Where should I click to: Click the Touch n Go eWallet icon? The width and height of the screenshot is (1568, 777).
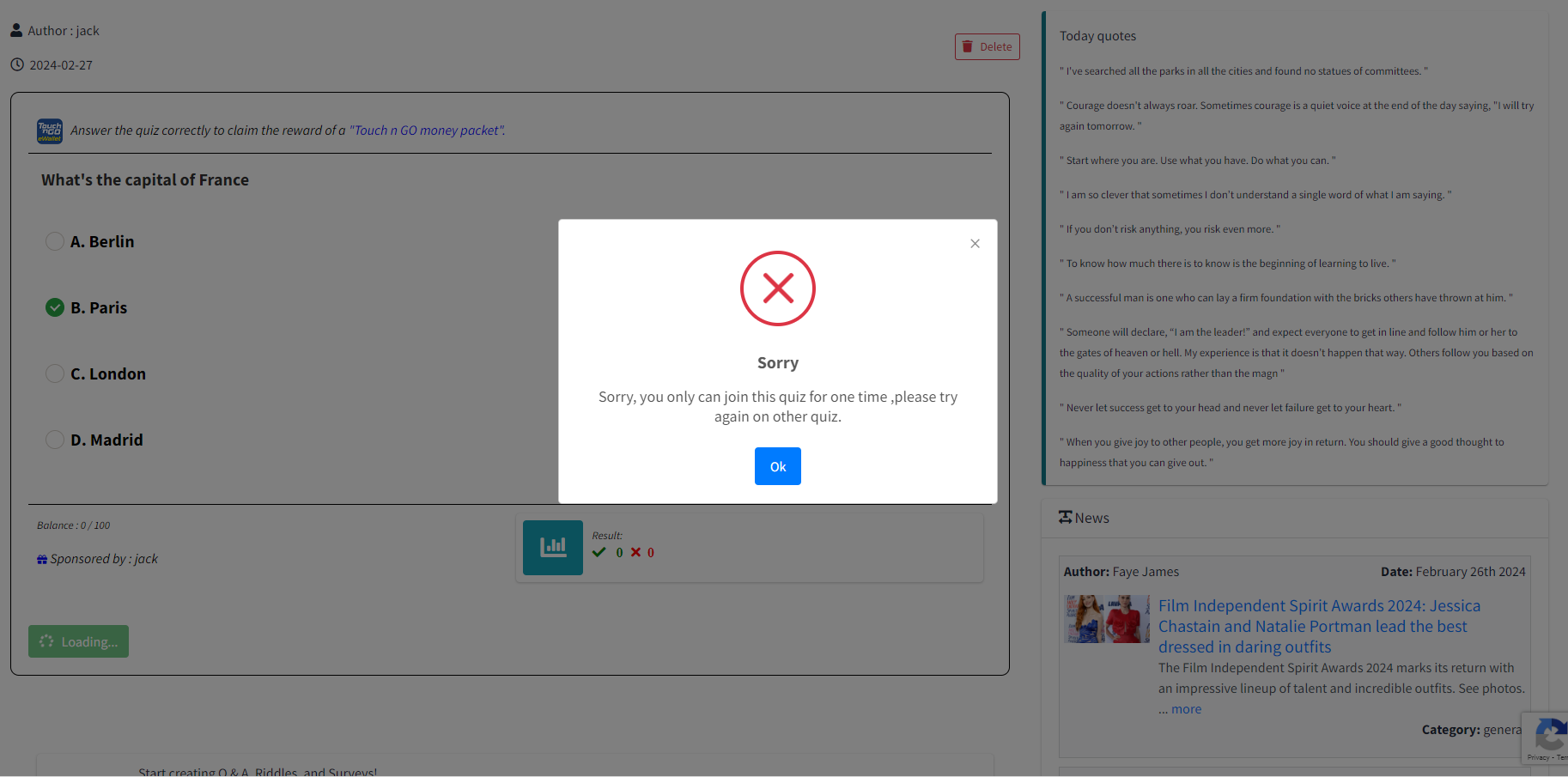pyautogui.click(x=50, y=131)
